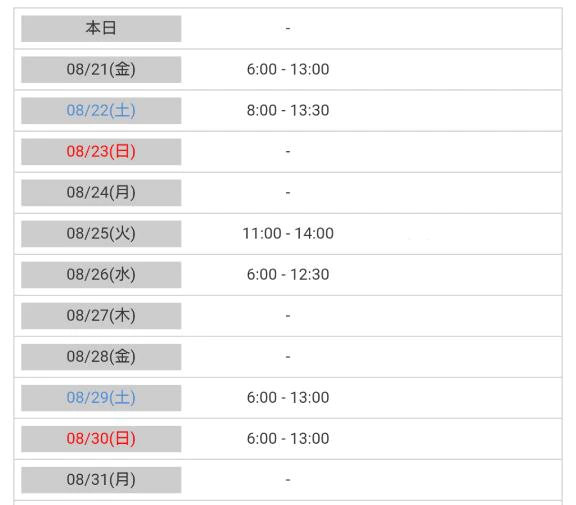Image resolution: width=576 pixels, height=505 pixels.
Task: Click the dash entry for 08/23
Action: click(x=288, y=151)
